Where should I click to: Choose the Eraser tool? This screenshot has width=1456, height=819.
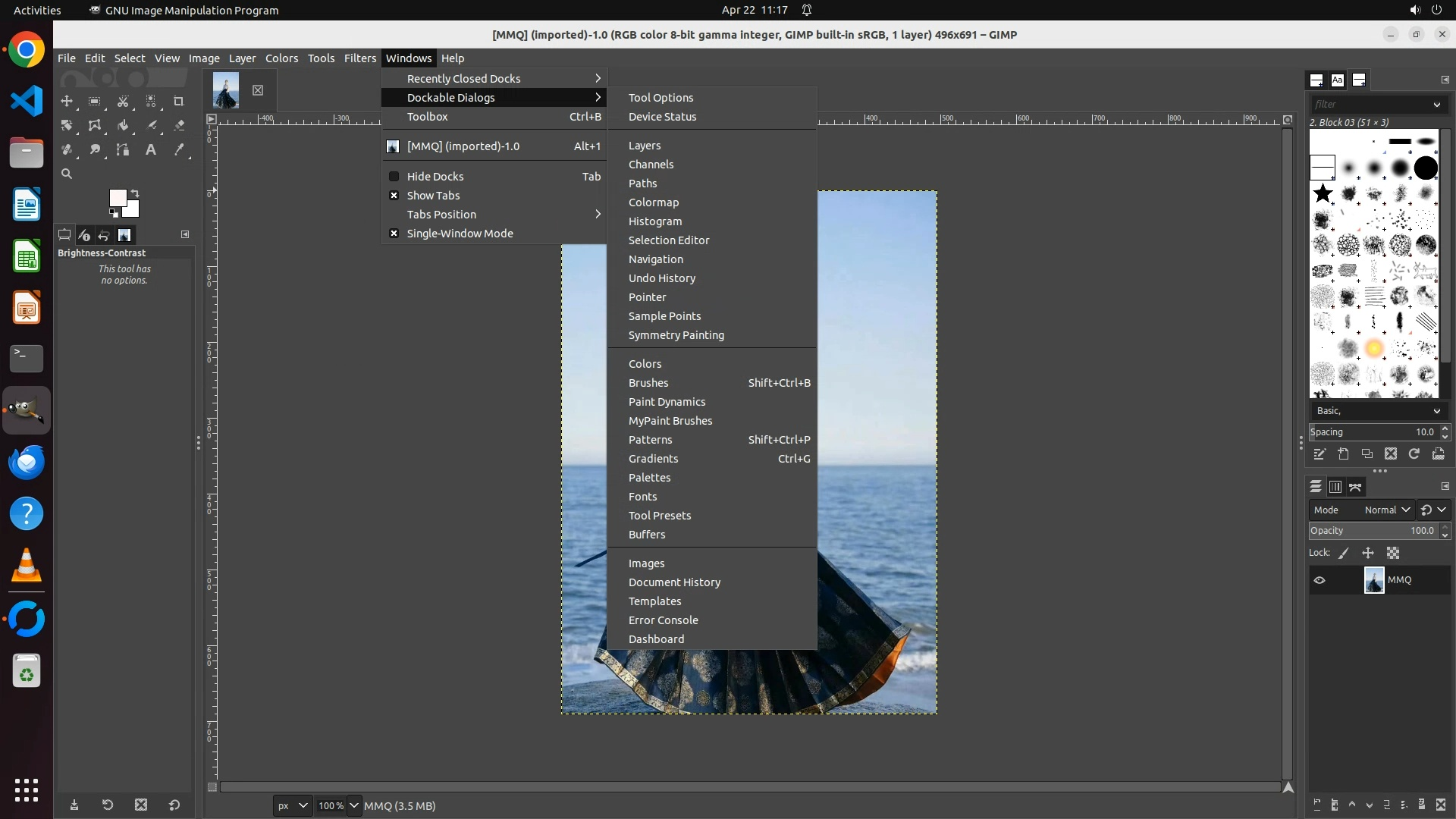point(179,125)
